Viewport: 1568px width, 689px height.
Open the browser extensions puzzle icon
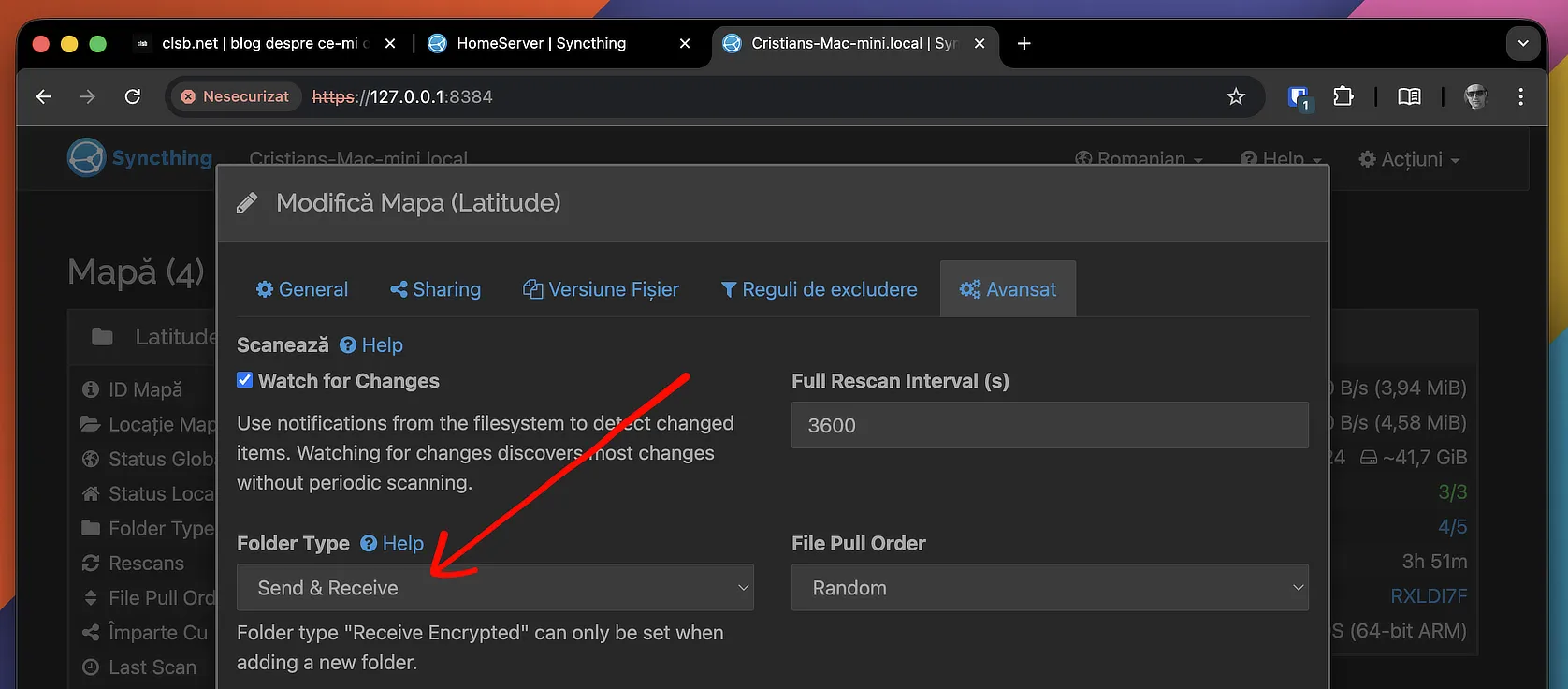[1343, 96]
